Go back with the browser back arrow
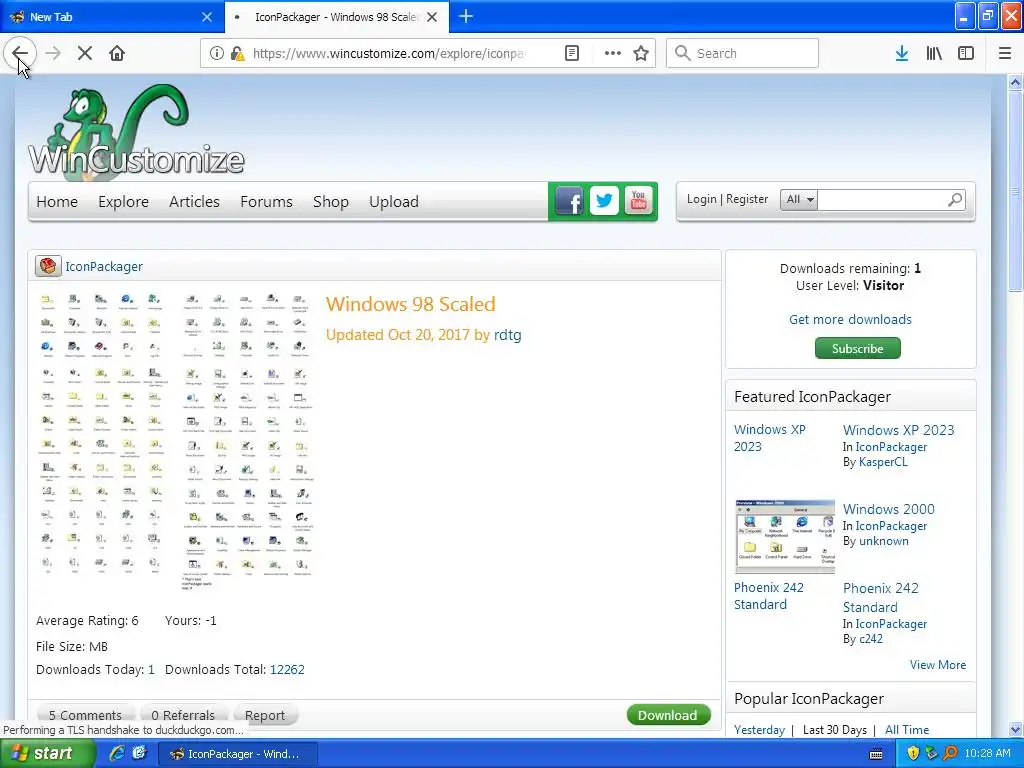Viewport: 1024px width, 768px height. coord(20,53)
